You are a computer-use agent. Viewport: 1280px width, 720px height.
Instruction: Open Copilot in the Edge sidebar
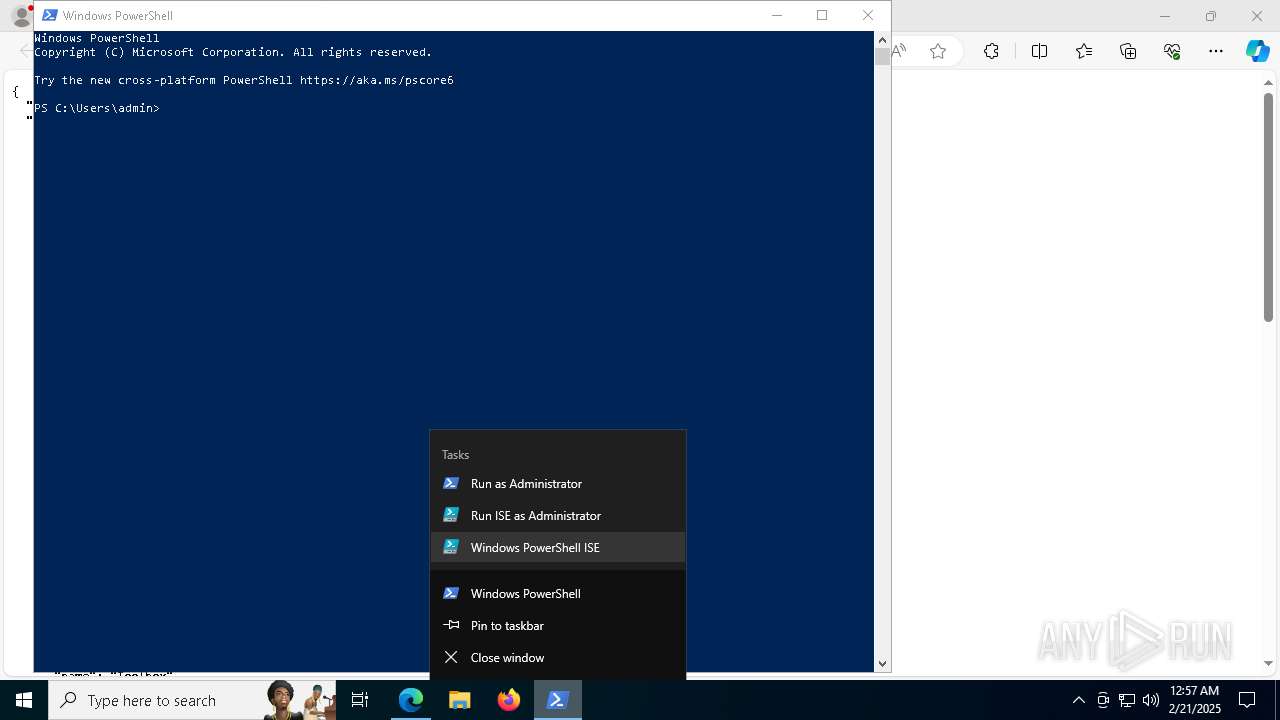1258,51
